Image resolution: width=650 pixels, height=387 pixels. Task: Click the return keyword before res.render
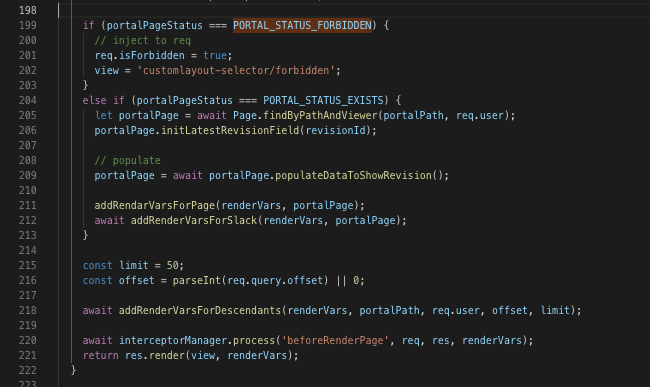tap(100, 355)
